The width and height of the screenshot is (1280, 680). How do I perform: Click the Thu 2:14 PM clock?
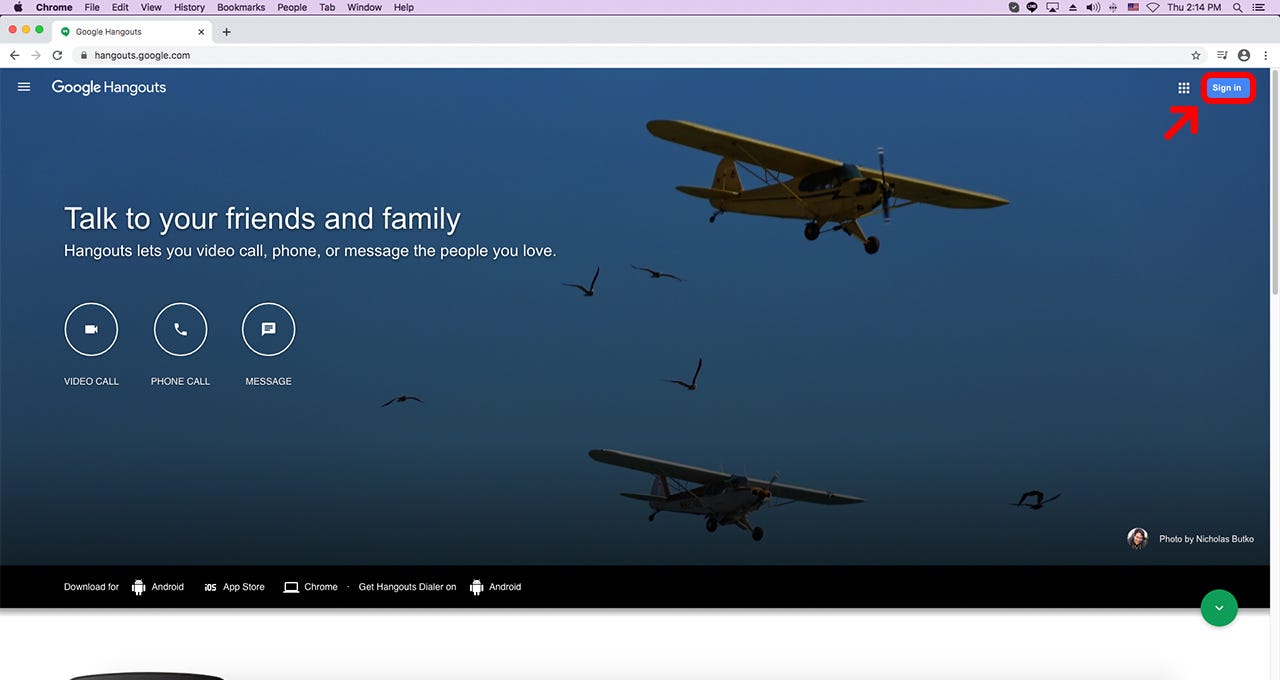pos(1195,7)
